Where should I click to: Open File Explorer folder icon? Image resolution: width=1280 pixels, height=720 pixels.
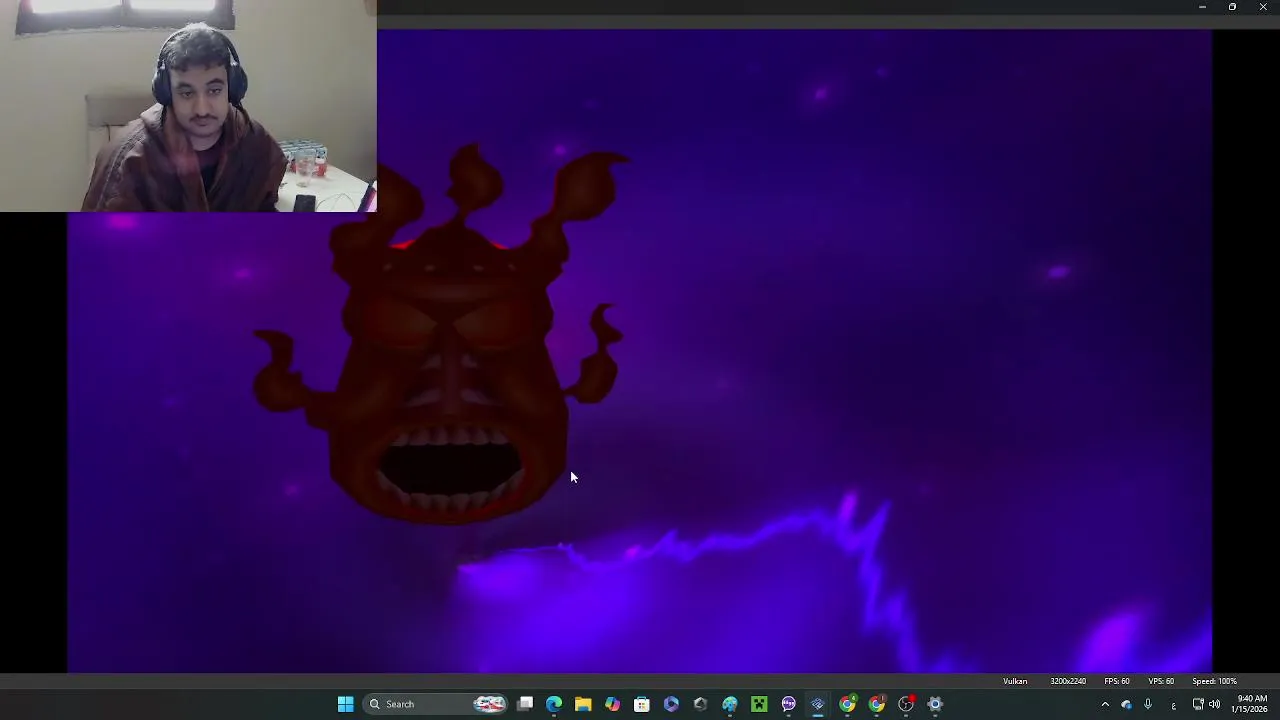(583, 704)
